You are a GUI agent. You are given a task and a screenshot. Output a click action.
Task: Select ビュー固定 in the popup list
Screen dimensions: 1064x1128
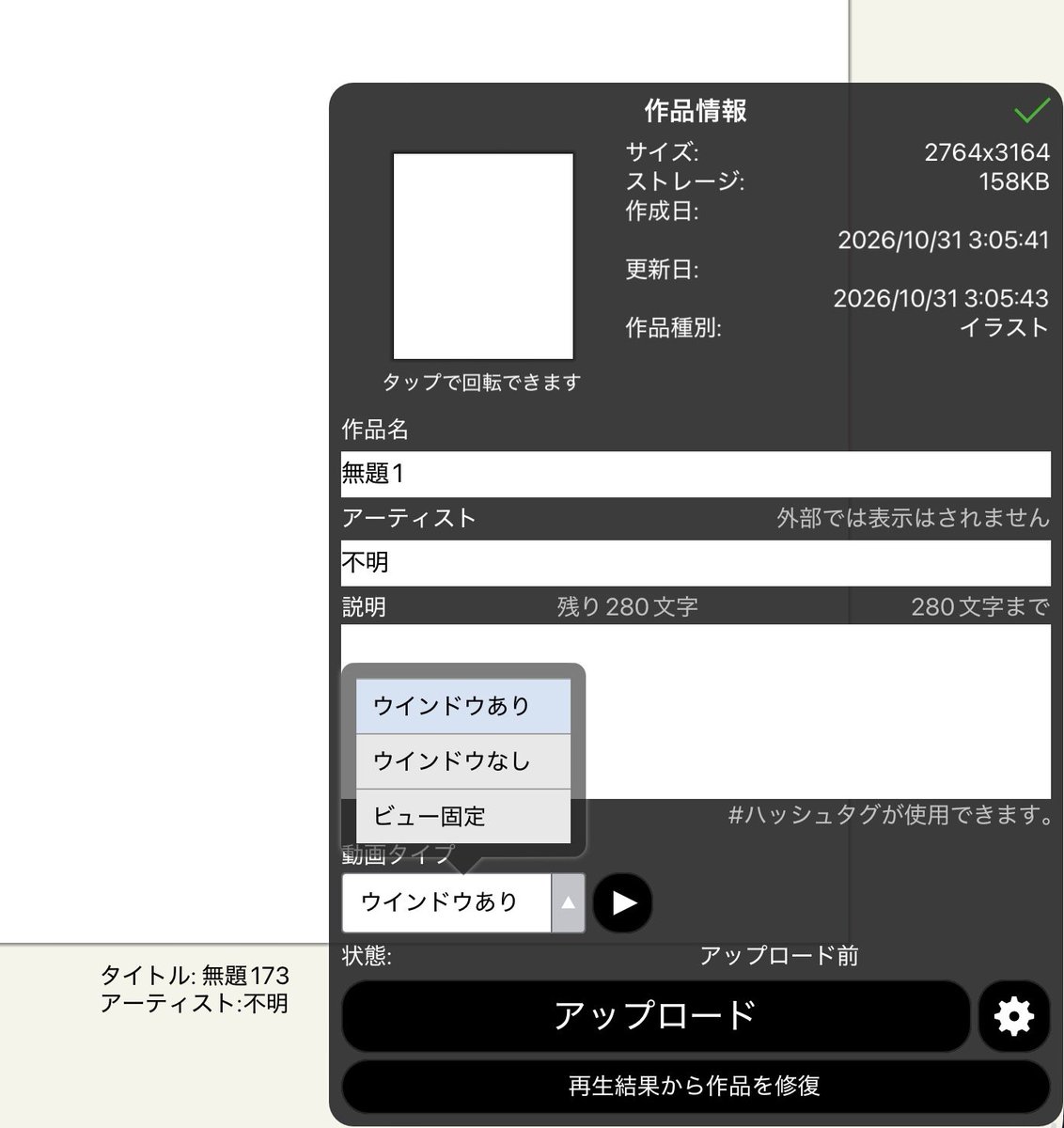(463, 816)
